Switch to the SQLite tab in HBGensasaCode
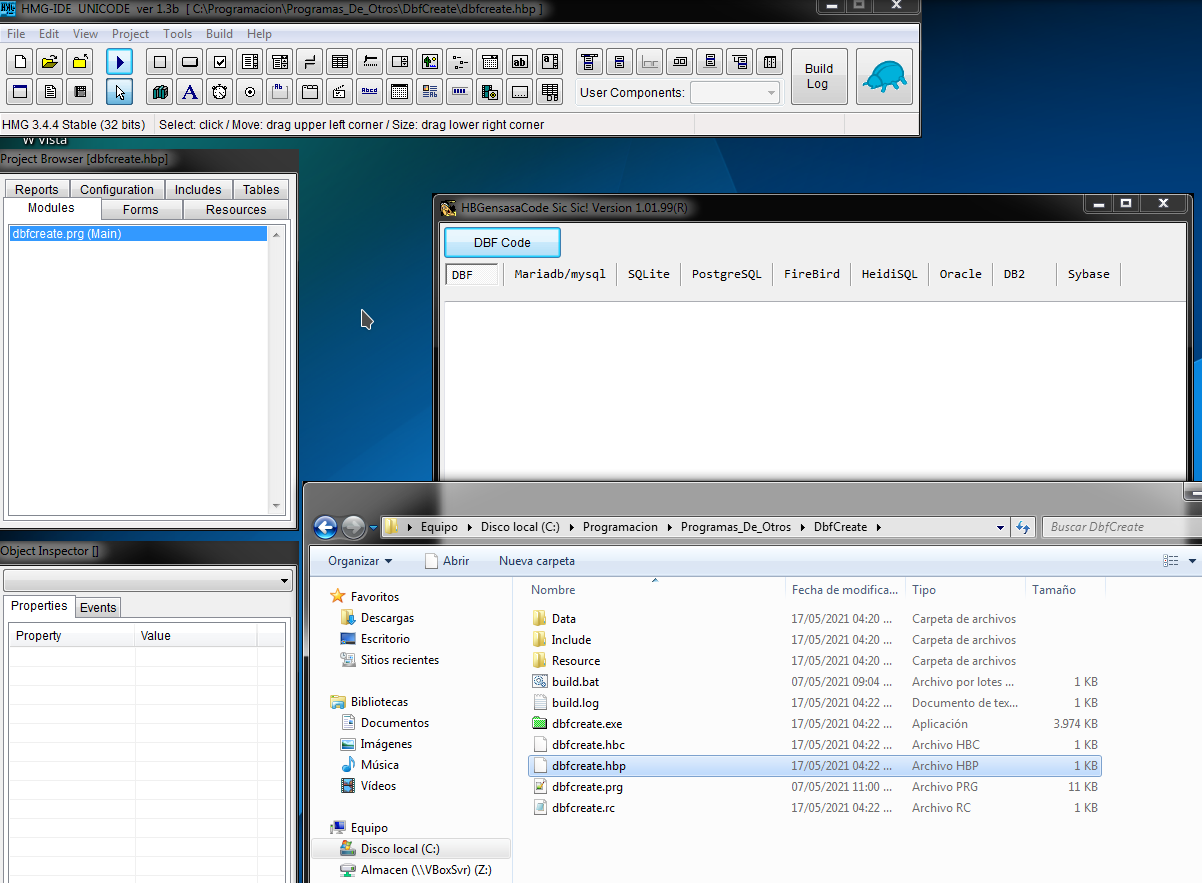This screenshot has width=1202, height=883. [x=648, y=273]
